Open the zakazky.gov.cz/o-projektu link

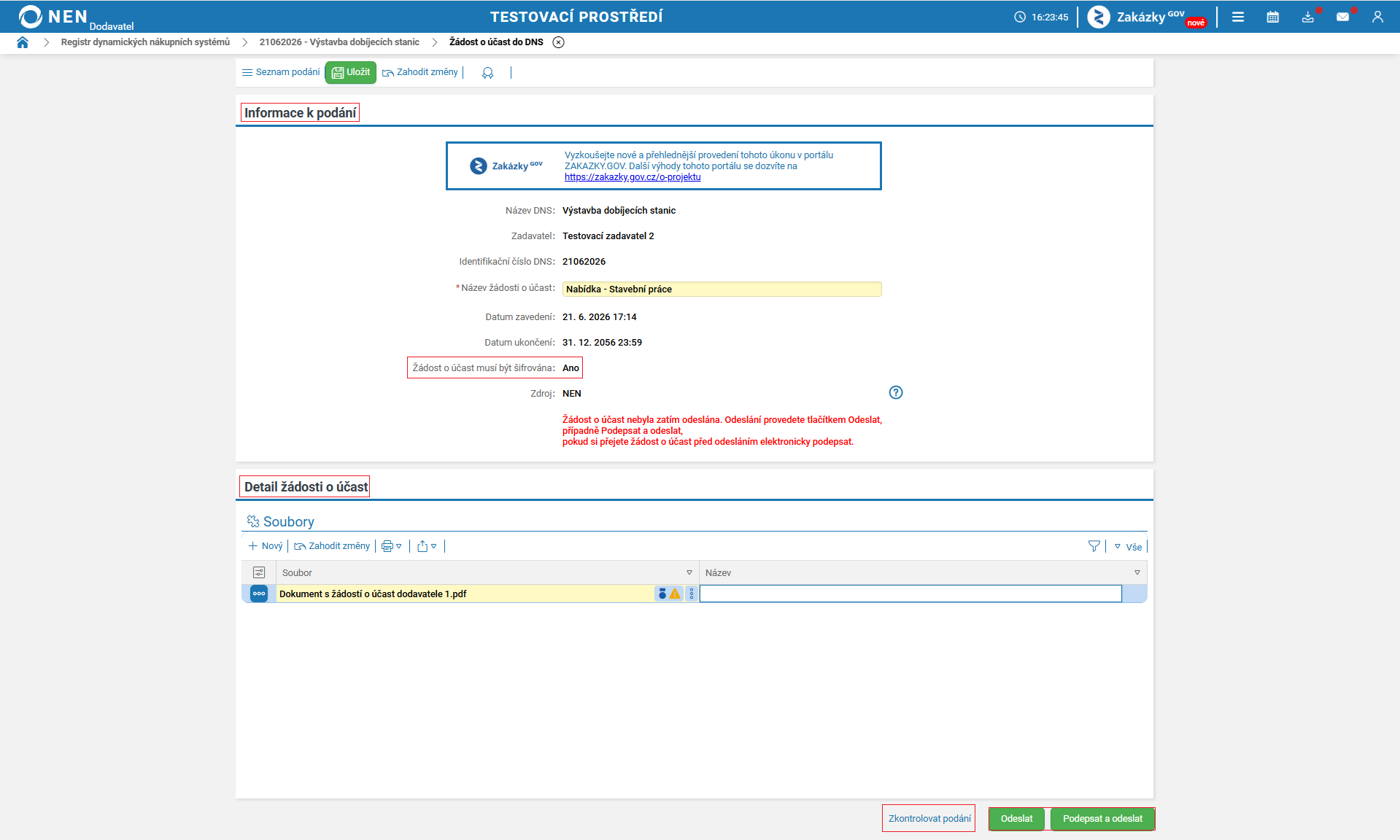click(x=633, y=177)
